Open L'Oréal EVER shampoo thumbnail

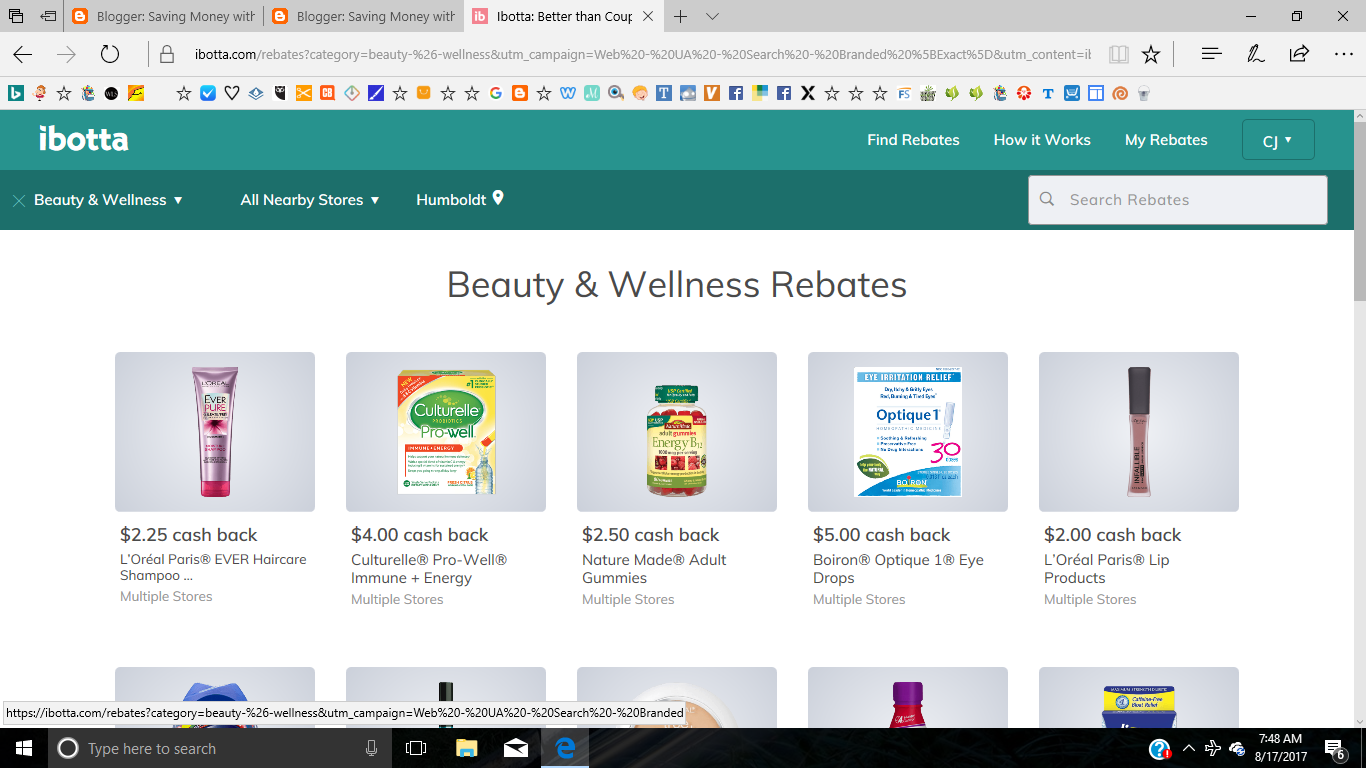[215, 432]
